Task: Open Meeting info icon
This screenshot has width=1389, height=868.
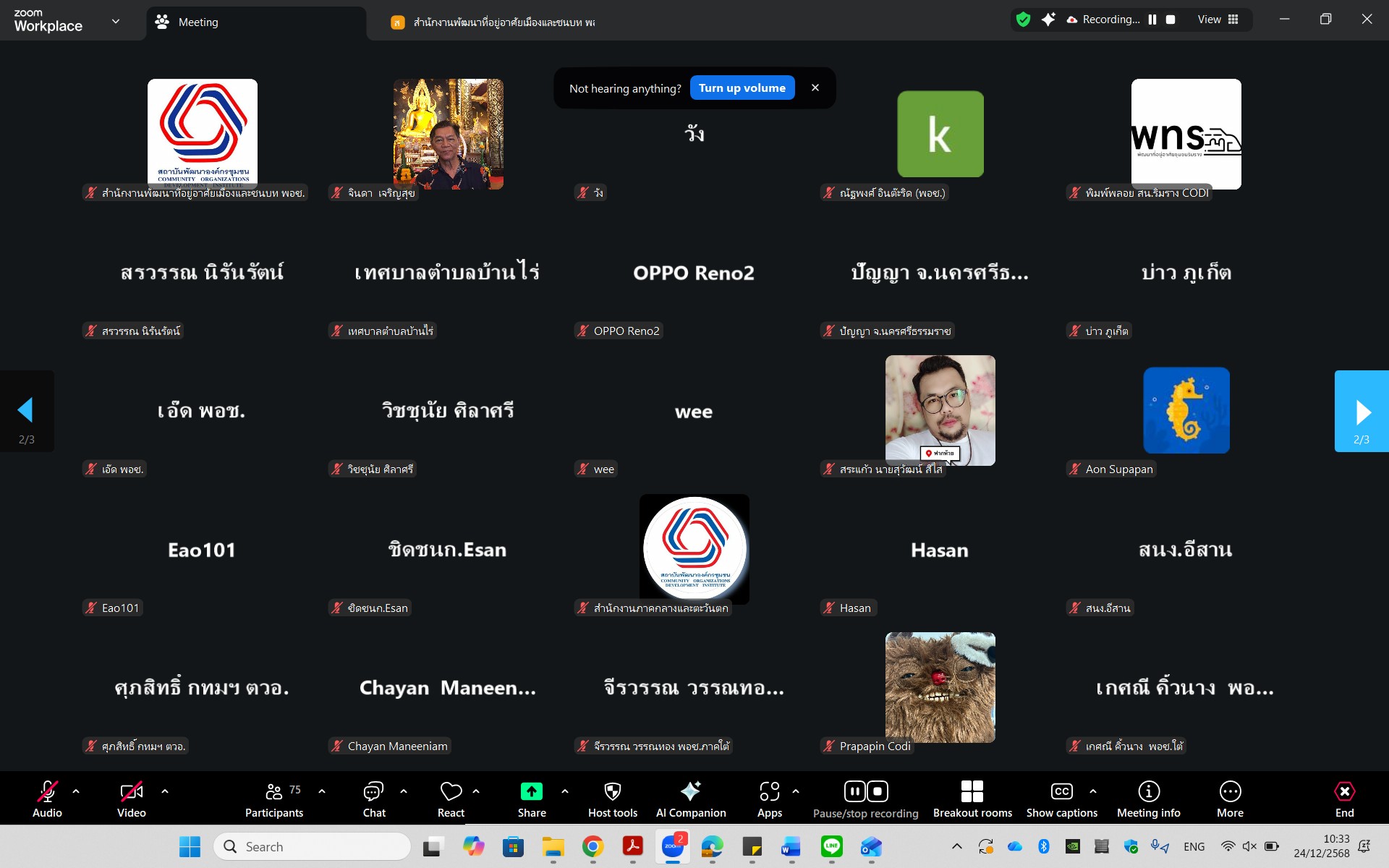Action: click(1148, 792)
